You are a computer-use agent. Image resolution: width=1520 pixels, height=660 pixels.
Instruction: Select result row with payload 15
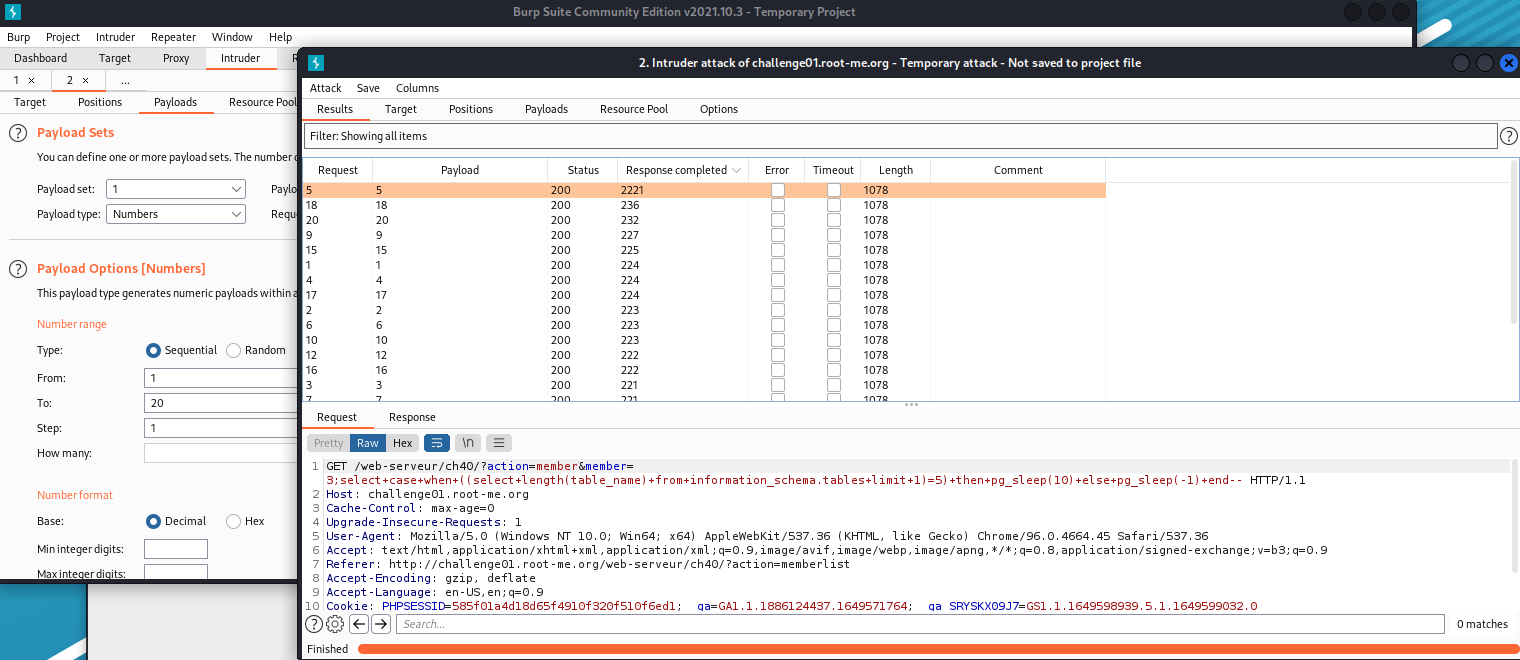705,250
